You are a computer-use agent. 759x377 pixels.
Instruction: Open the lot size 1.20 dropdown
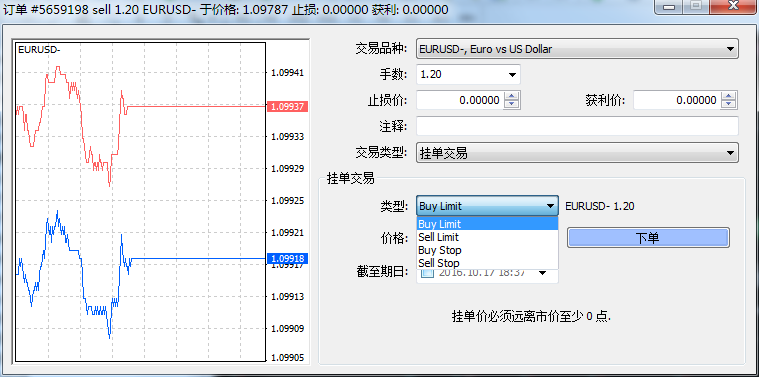point(468,75)
